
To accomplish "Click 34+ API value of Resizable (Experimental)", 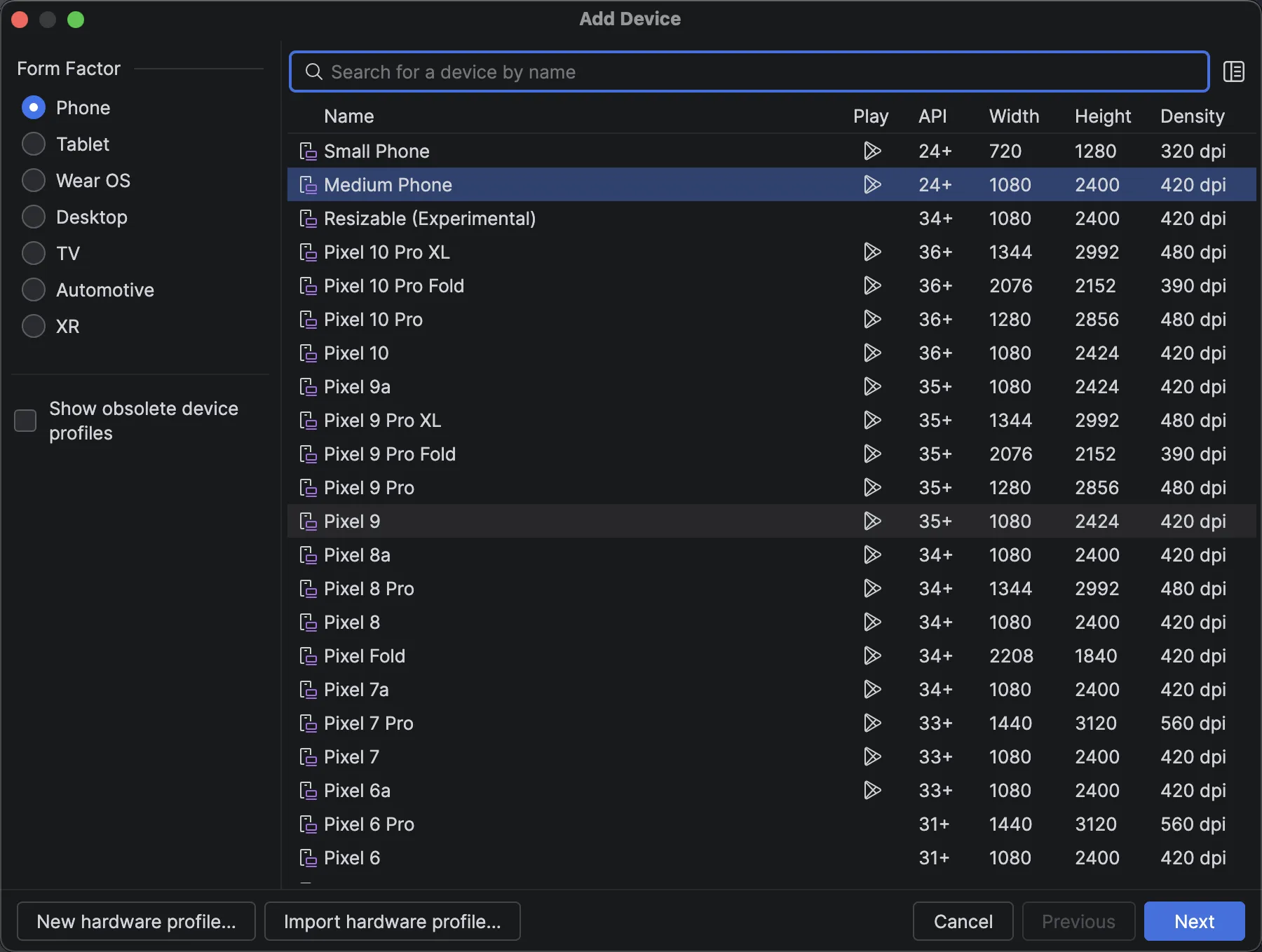I will pyautogui.click(x=935, y=219).
